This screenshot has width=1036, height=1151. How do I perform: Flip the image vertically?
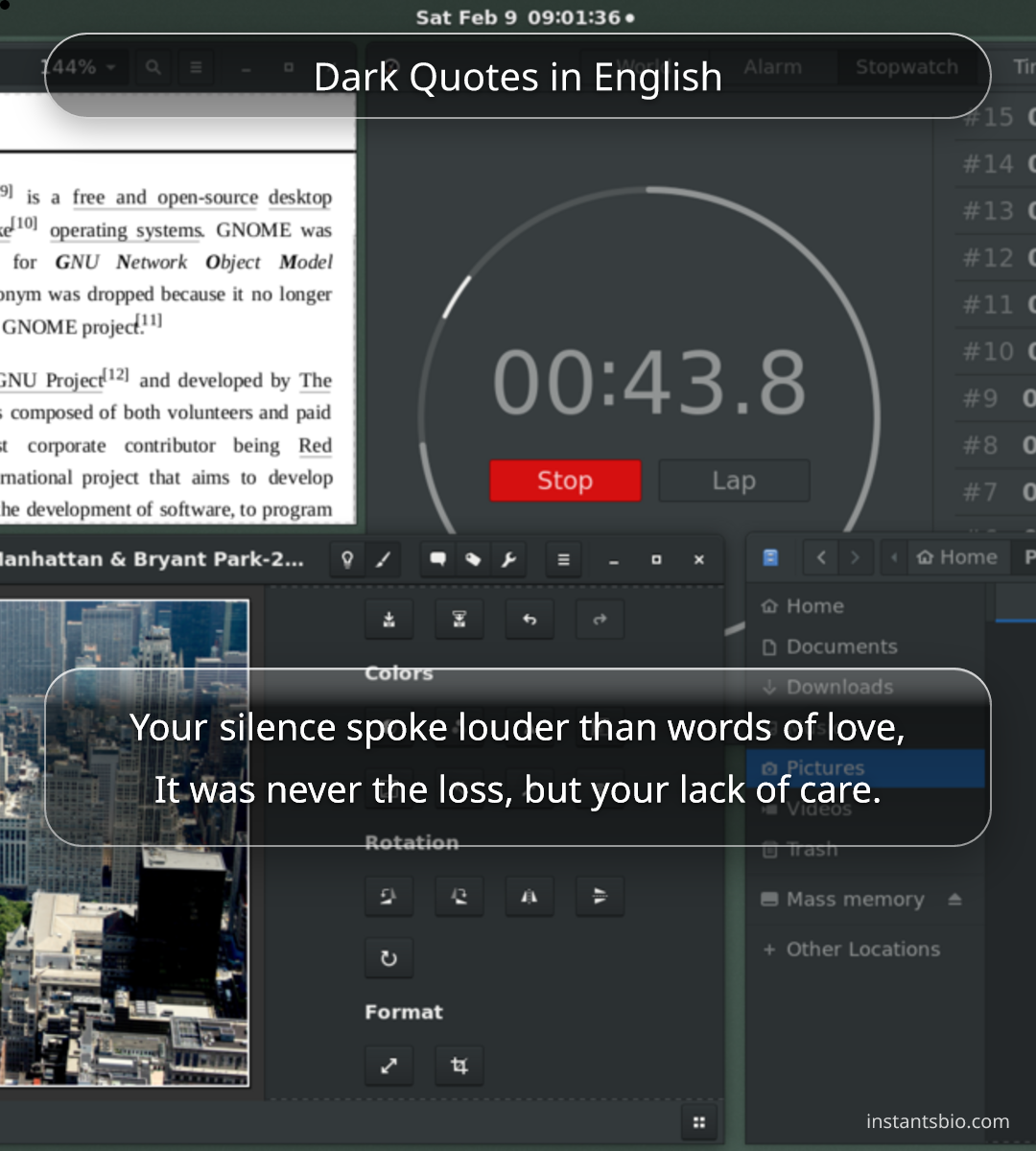[600, 897]
